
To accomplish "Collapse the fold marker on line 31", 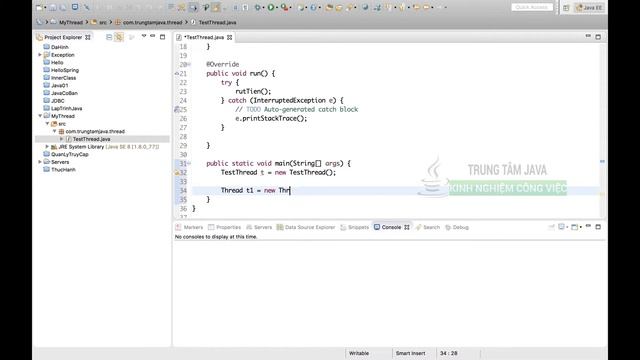I will (189, 163).
